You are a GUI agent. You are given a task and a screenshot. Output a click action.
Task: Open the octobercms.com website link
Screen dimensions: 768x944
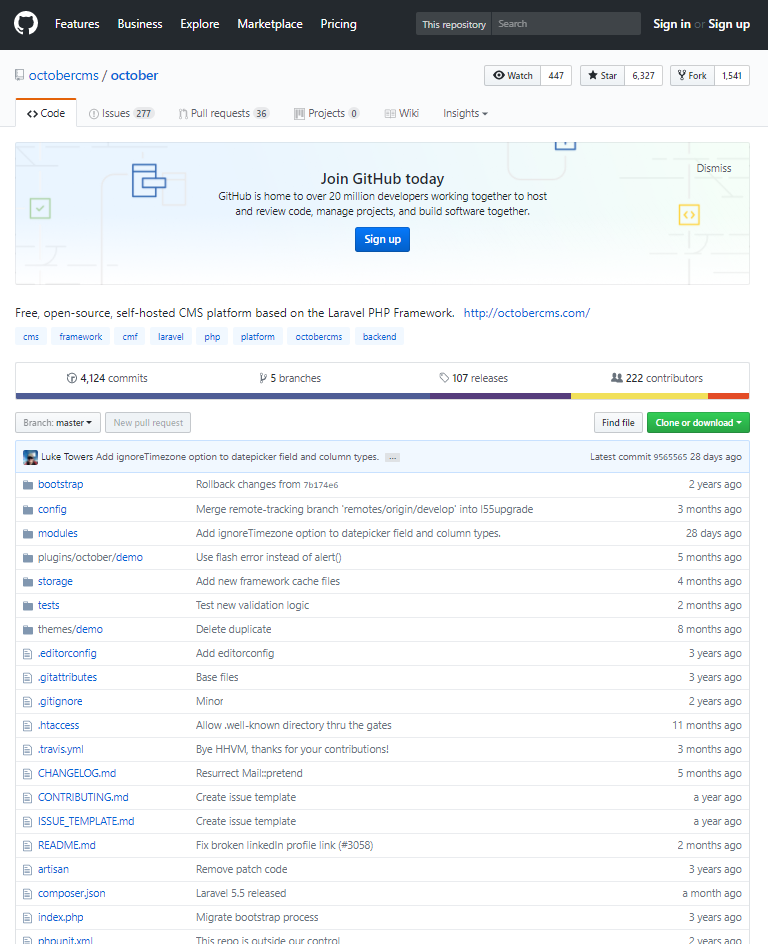point(527,313)
